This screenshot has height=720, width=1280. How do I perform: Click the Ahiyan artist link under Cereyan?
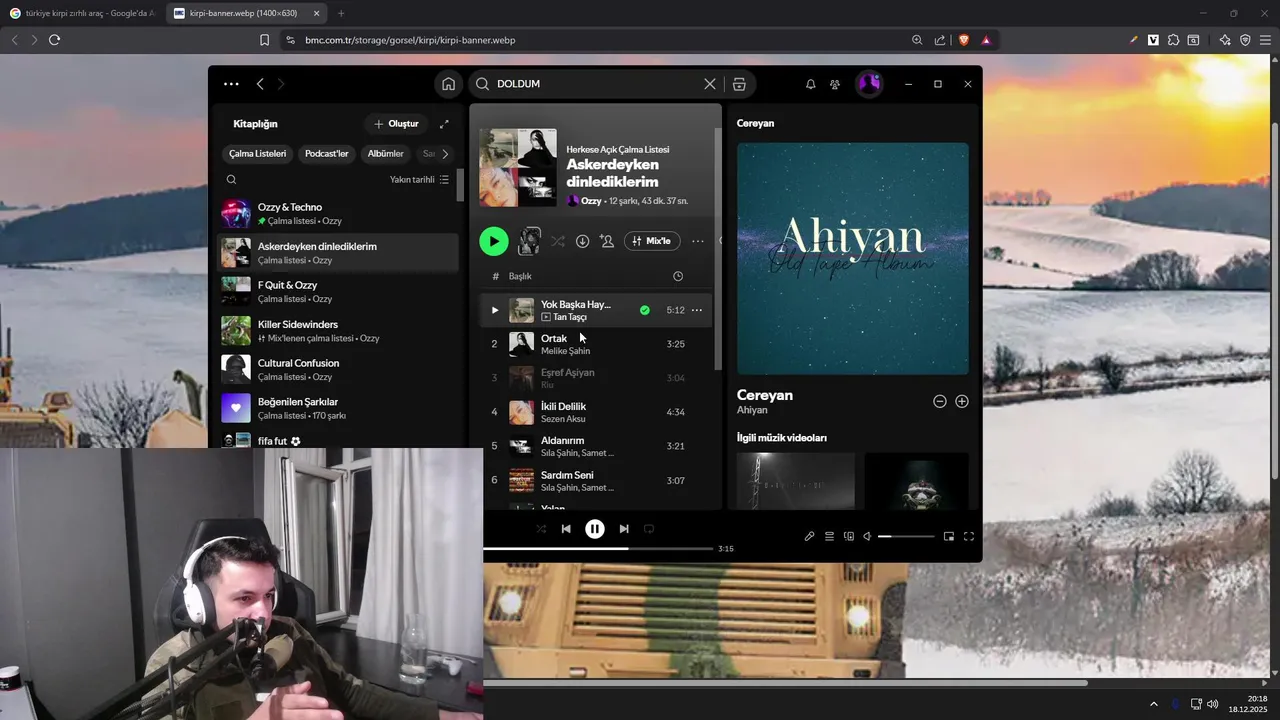coord(752,410)
